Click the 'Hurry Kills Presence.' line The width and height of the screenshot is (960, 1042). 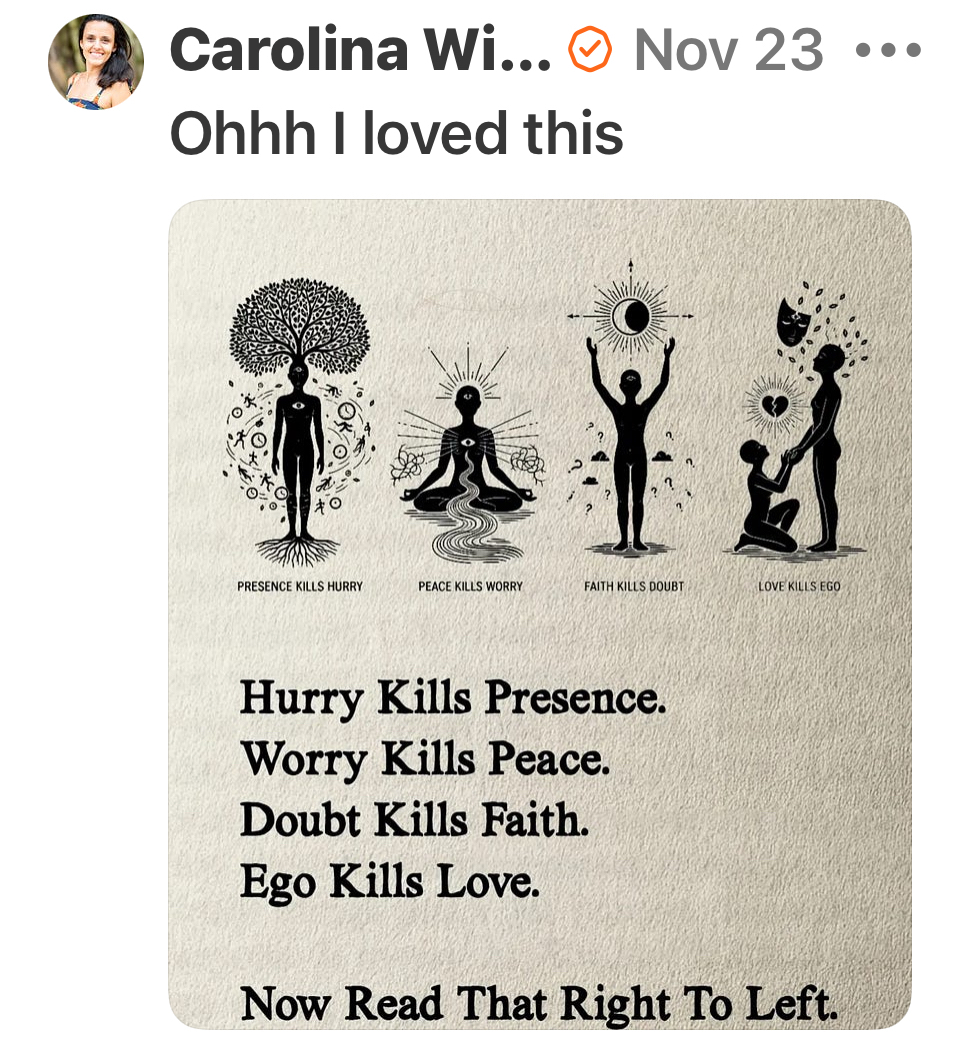coord(452,700)
